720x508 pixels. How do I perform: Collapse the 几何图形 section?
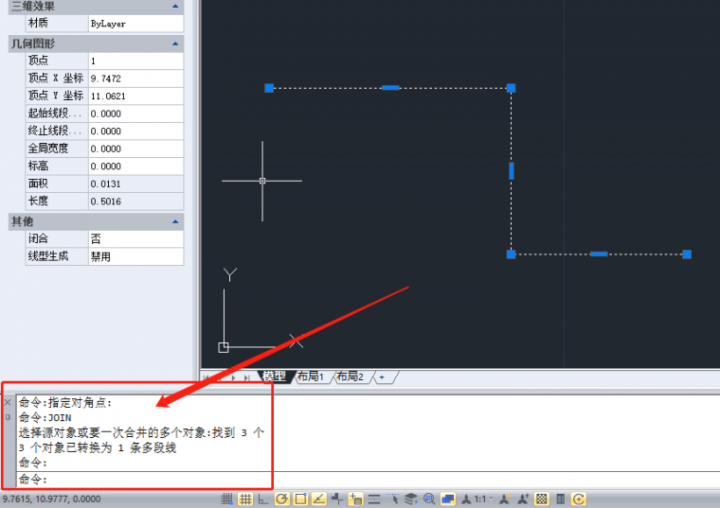175,44
